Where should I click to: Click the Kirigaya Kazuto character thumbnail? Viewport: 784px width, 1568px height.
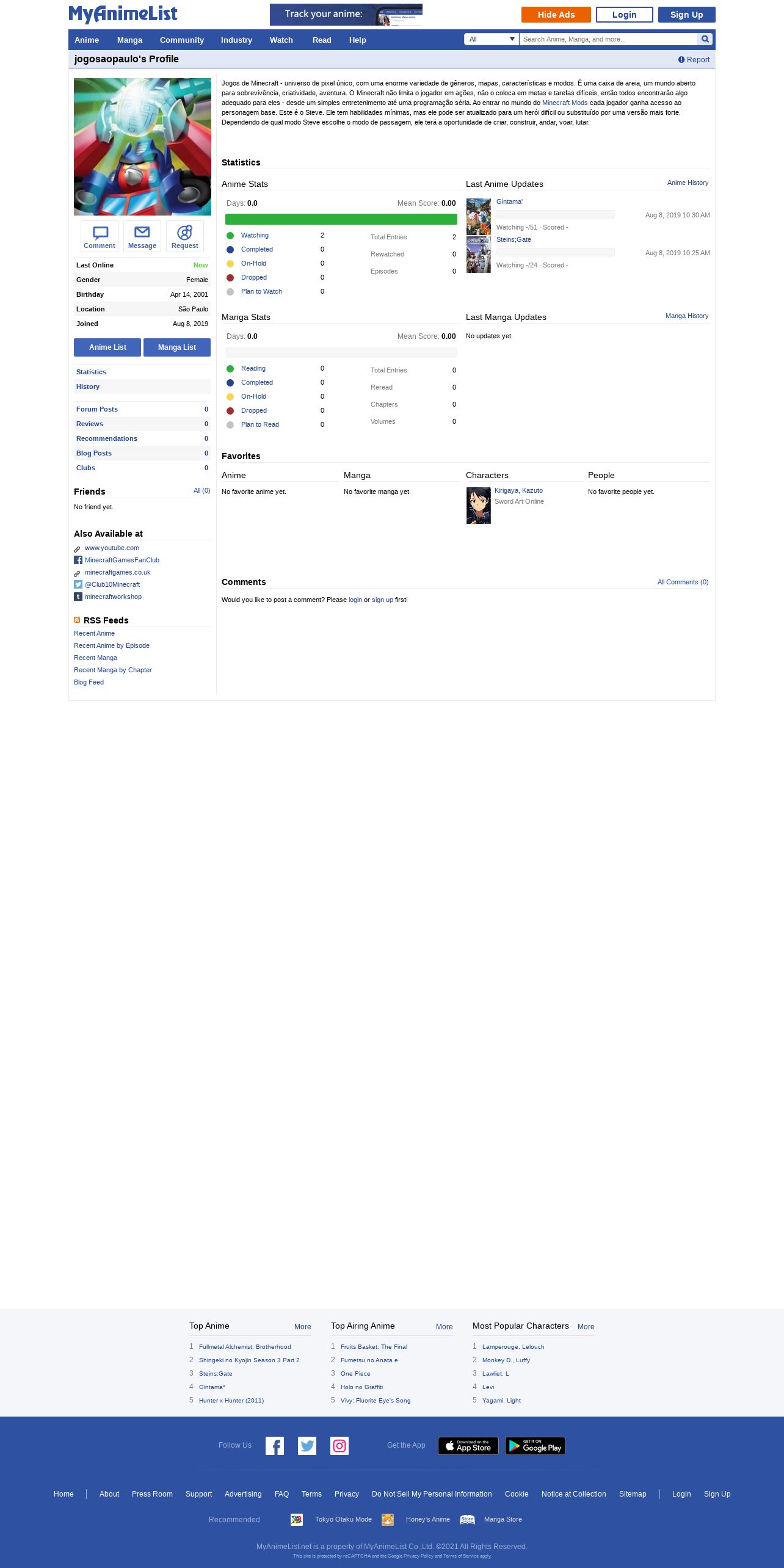[479, 506]
